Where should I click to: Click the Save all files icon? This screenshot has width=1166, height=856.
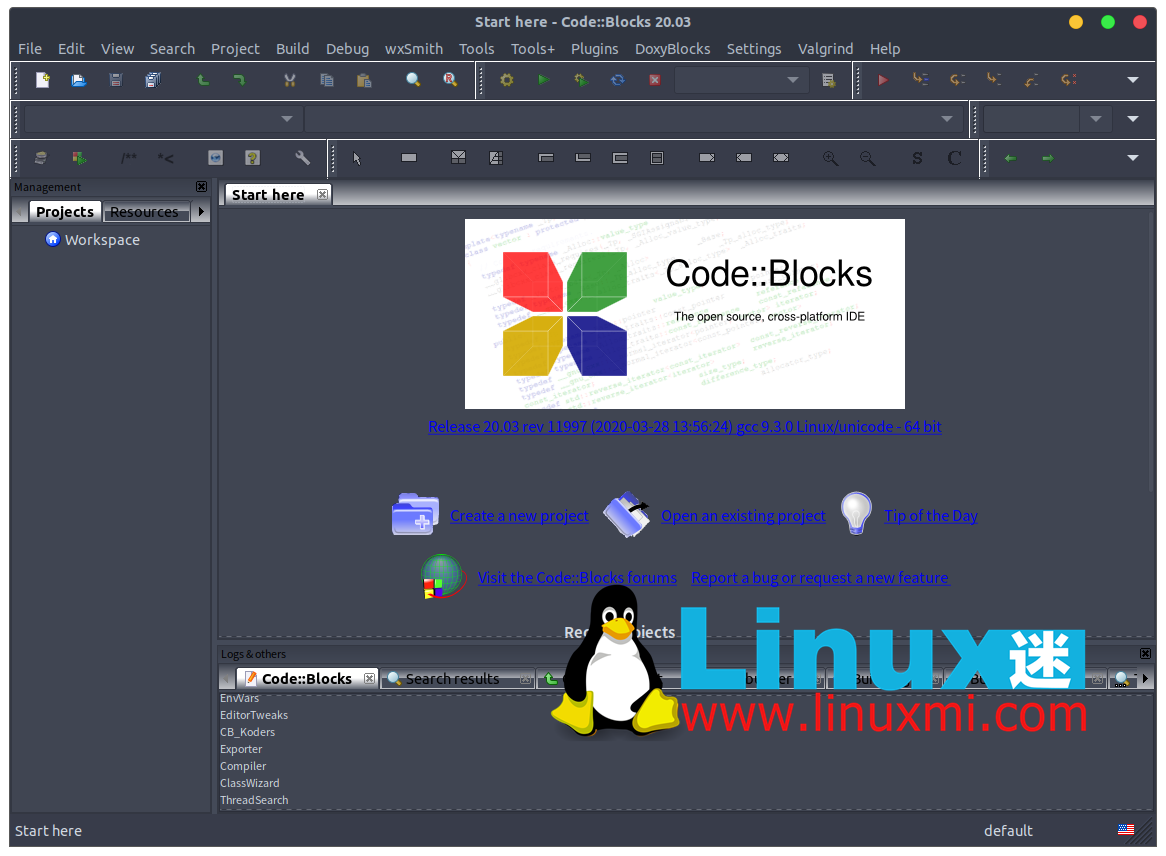pyautogui.click(x=152, y=80)
